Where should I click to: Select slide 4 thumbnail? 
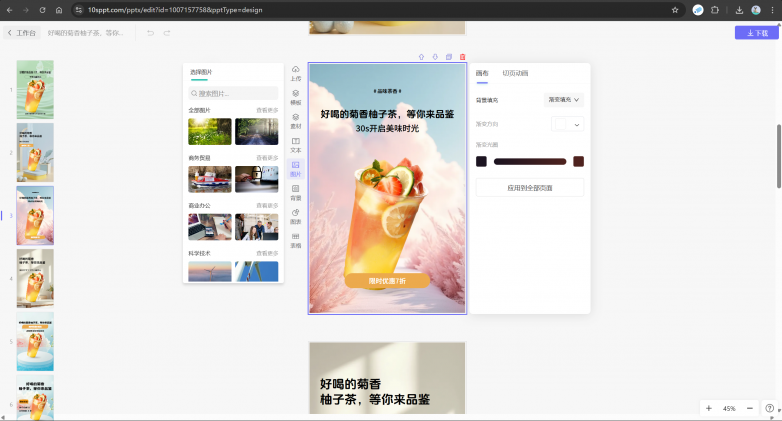35,278
